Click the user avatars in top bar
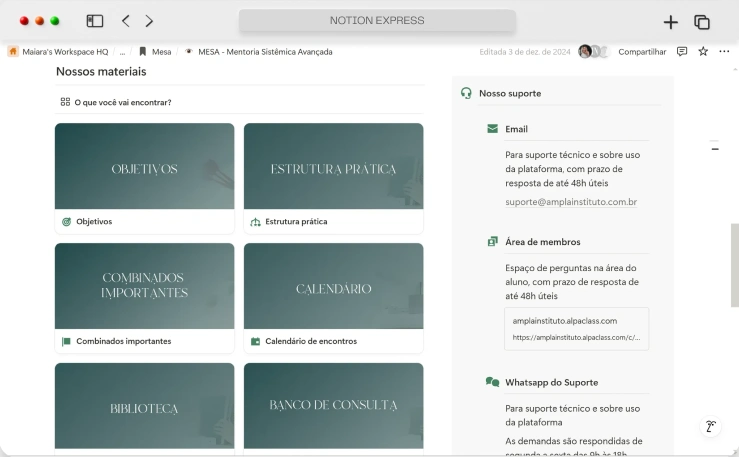This screenshot has width=739, height=457. click(594, 51)
